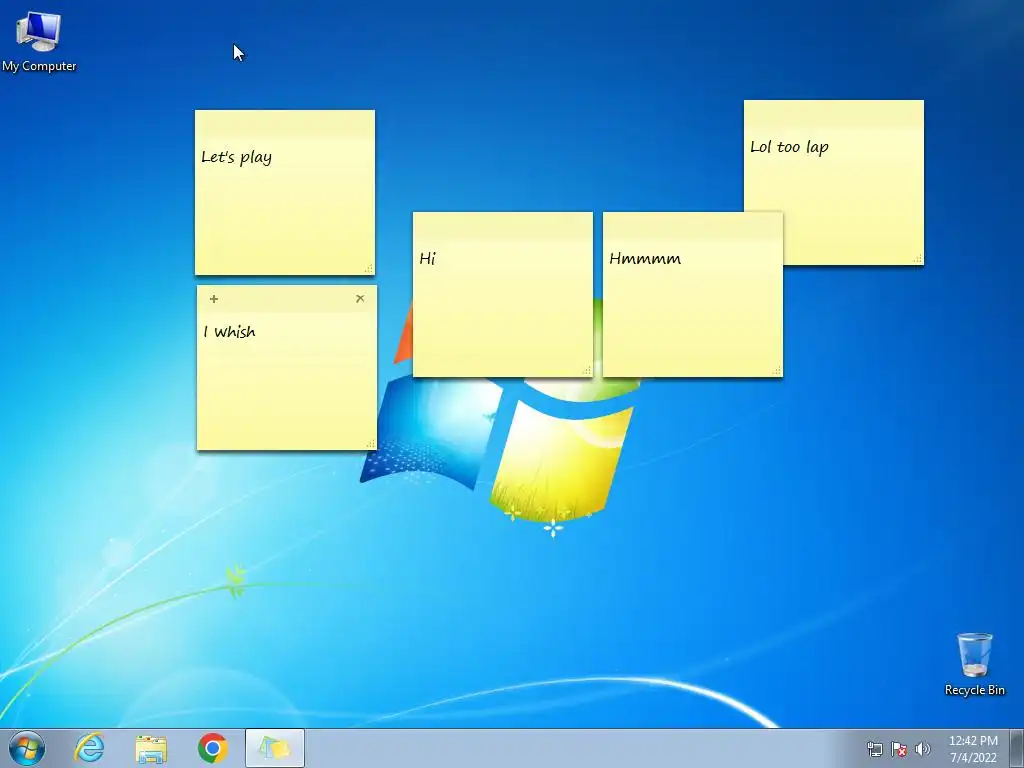Click the 'Hmmmm' note text

click(645, 259)
